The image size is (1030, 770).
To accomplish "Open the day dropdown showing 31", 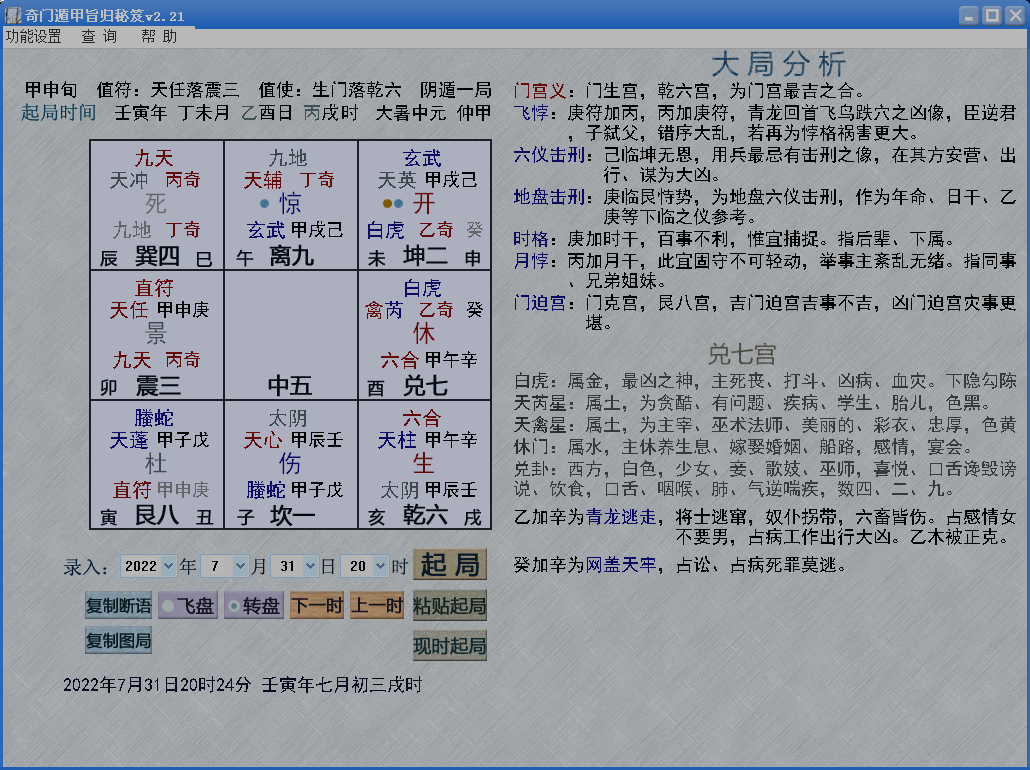I will pyautogui.click(x=295, y=566).
